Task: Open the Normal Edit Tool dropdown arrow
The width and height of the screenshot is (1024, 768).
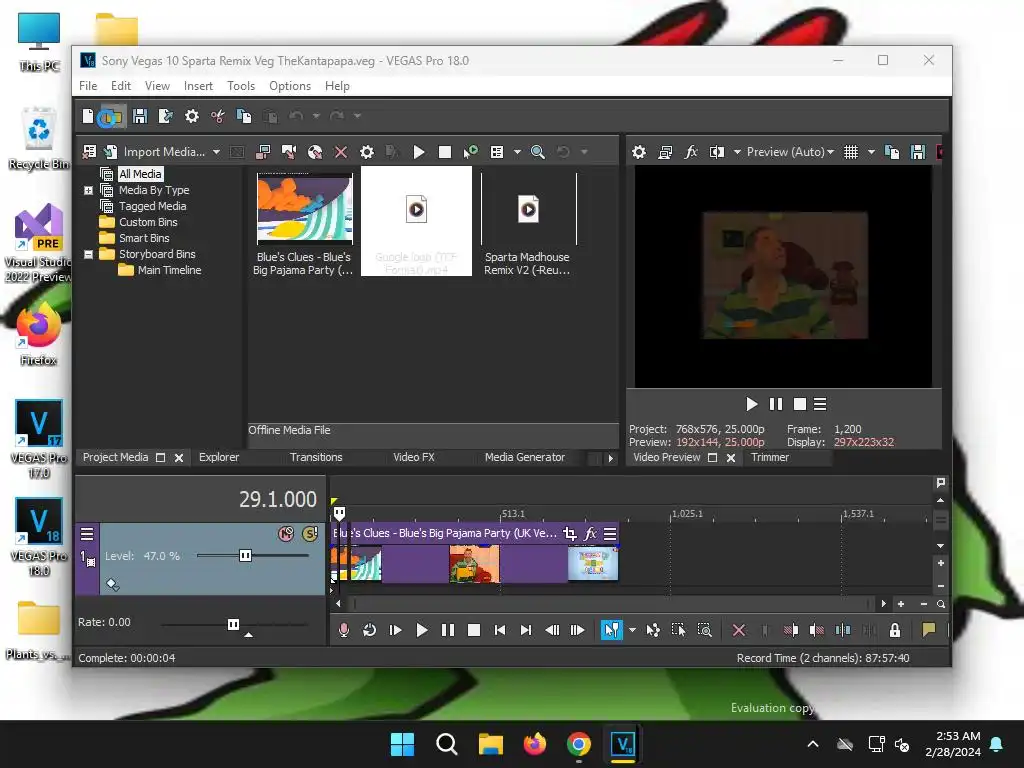Action: pos(632,630)
